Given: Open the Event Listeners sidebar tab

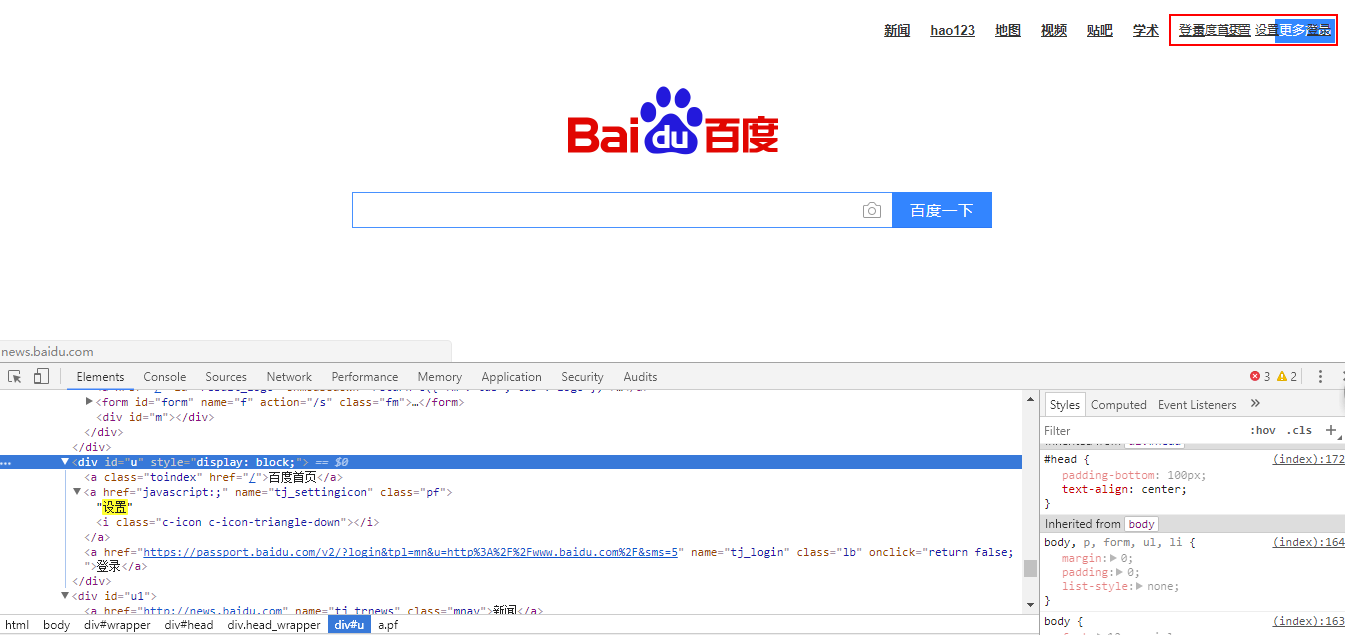Looking at the screenshot, I should coord(1197,405).
